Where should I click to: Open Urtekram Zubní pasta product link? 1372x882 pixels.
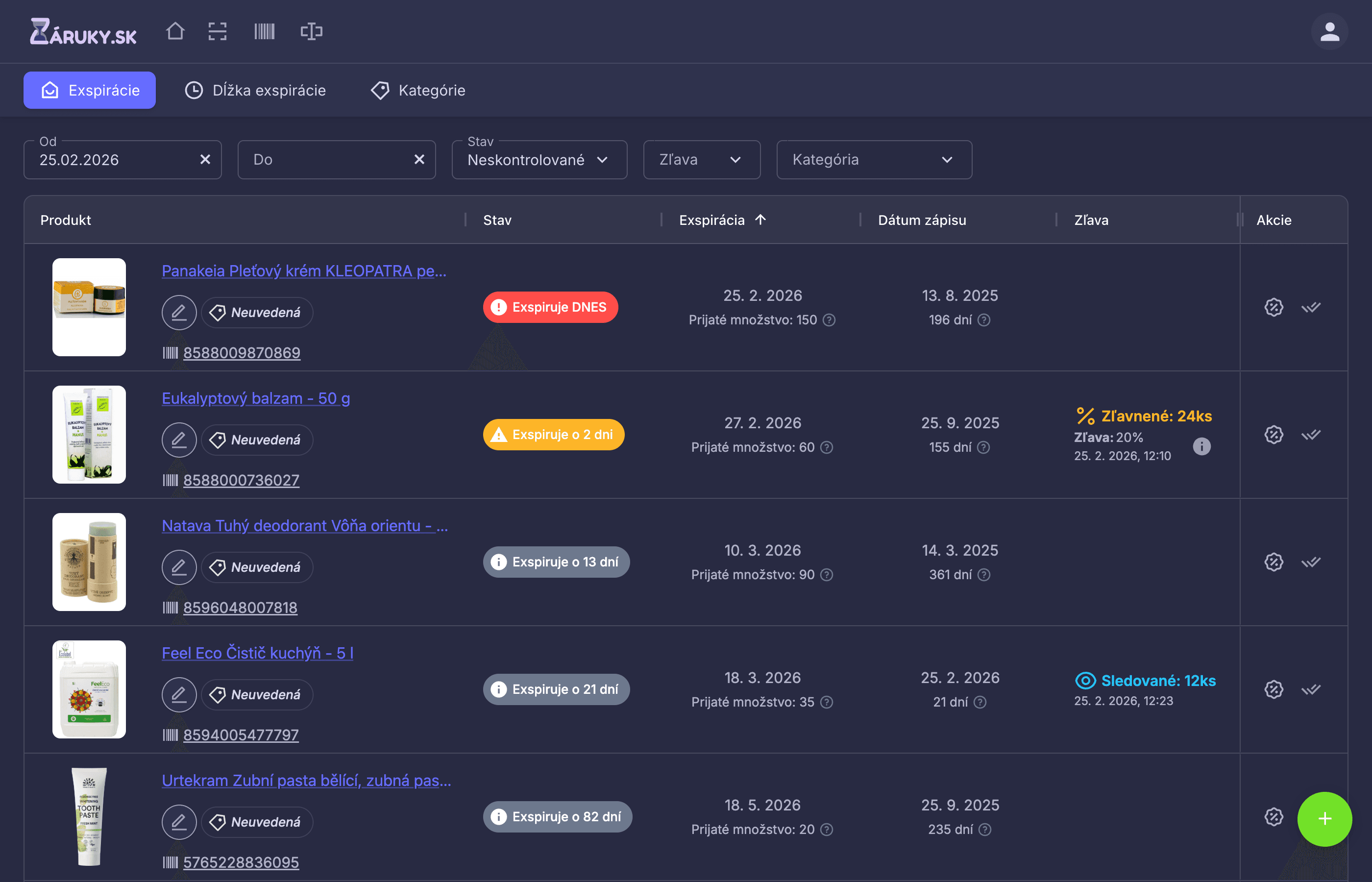click(x=306, y=780)
